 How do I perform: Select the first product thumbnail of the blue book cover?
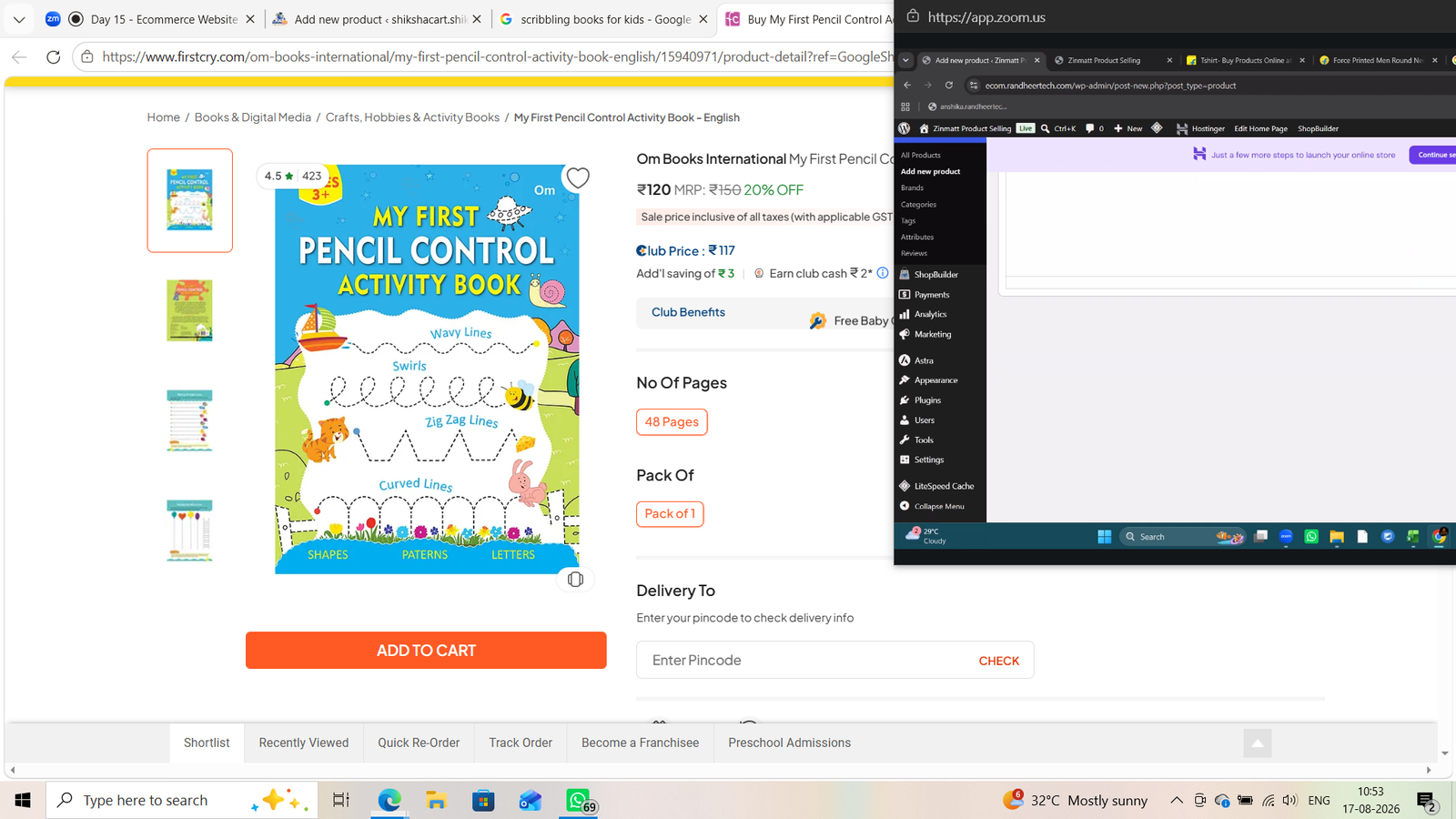pos(189,200)
